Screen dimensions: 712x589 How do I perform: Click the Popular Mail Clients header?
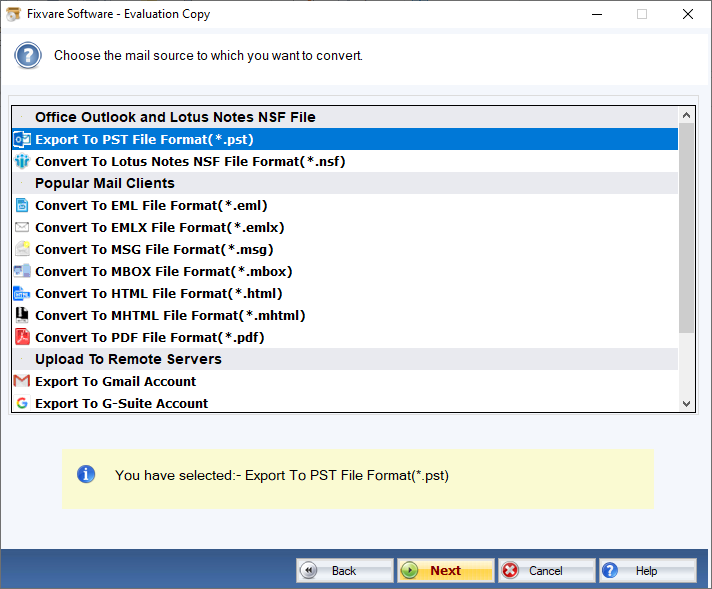coord(345,183)
